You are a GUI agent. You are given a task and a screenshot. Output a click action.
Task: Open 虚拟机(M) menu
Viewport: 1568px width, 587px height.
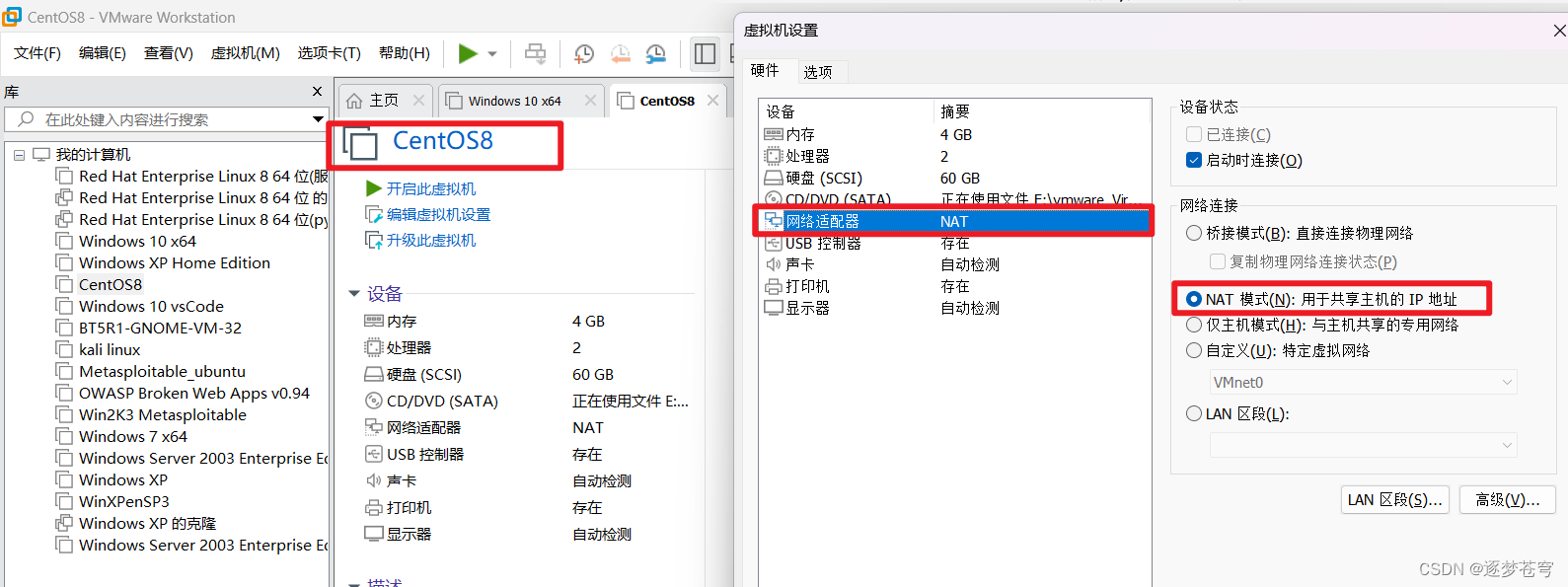point(246,53)
